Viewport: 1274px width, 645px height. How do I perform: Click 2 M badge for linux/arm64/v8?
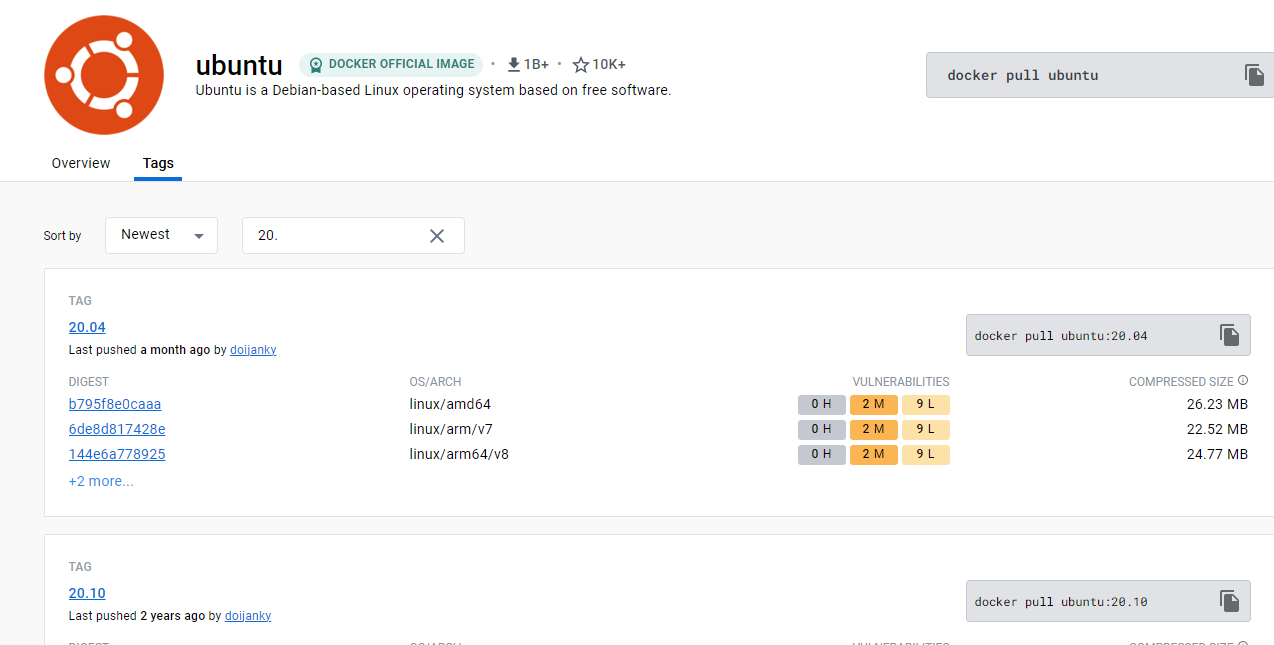[x=874, y=455]
